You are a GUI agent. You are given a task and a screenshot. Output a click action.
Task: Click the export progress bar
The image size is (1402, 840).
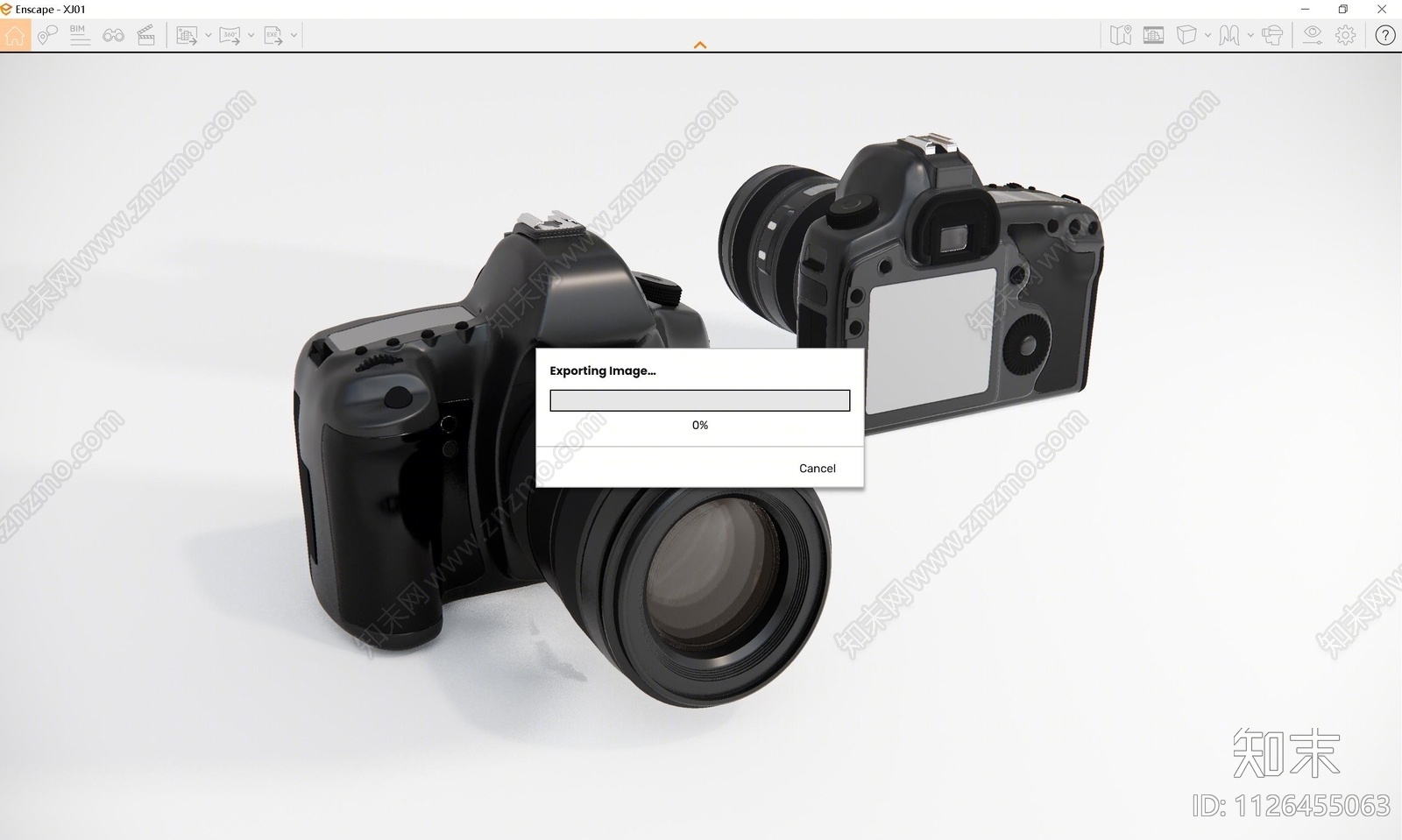(700, 400)
